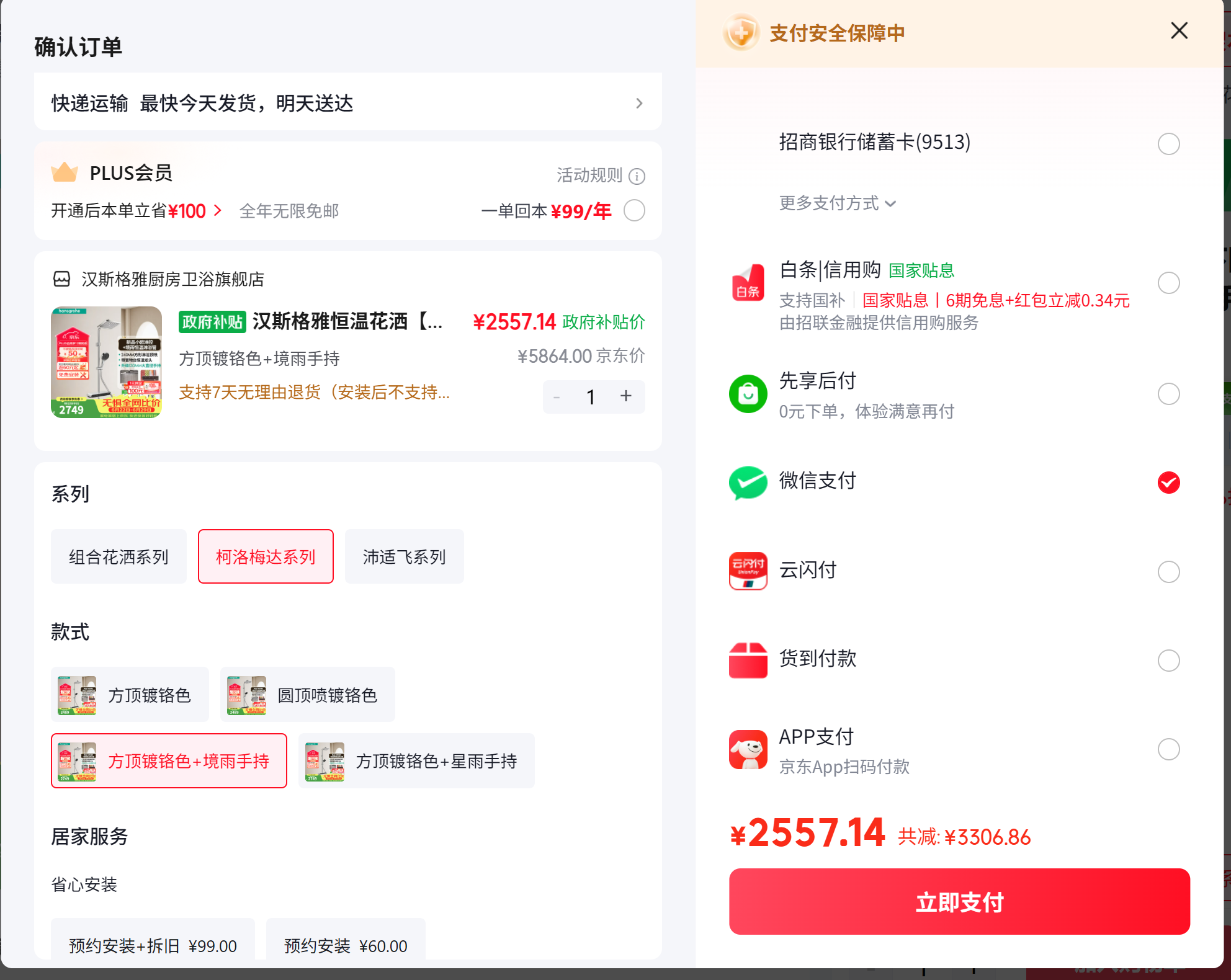Image resolution: width=1231 pixels, height=980 pixels.
Task: Click the red 货到付款 box icon
Action: click(x=748, y=660)
